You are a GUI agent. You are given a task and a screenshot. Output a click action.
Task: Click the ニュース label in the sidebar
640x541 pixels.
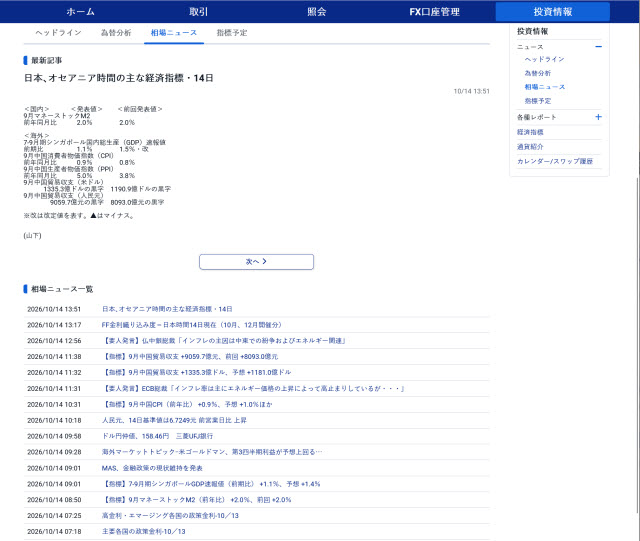point(530,47)
